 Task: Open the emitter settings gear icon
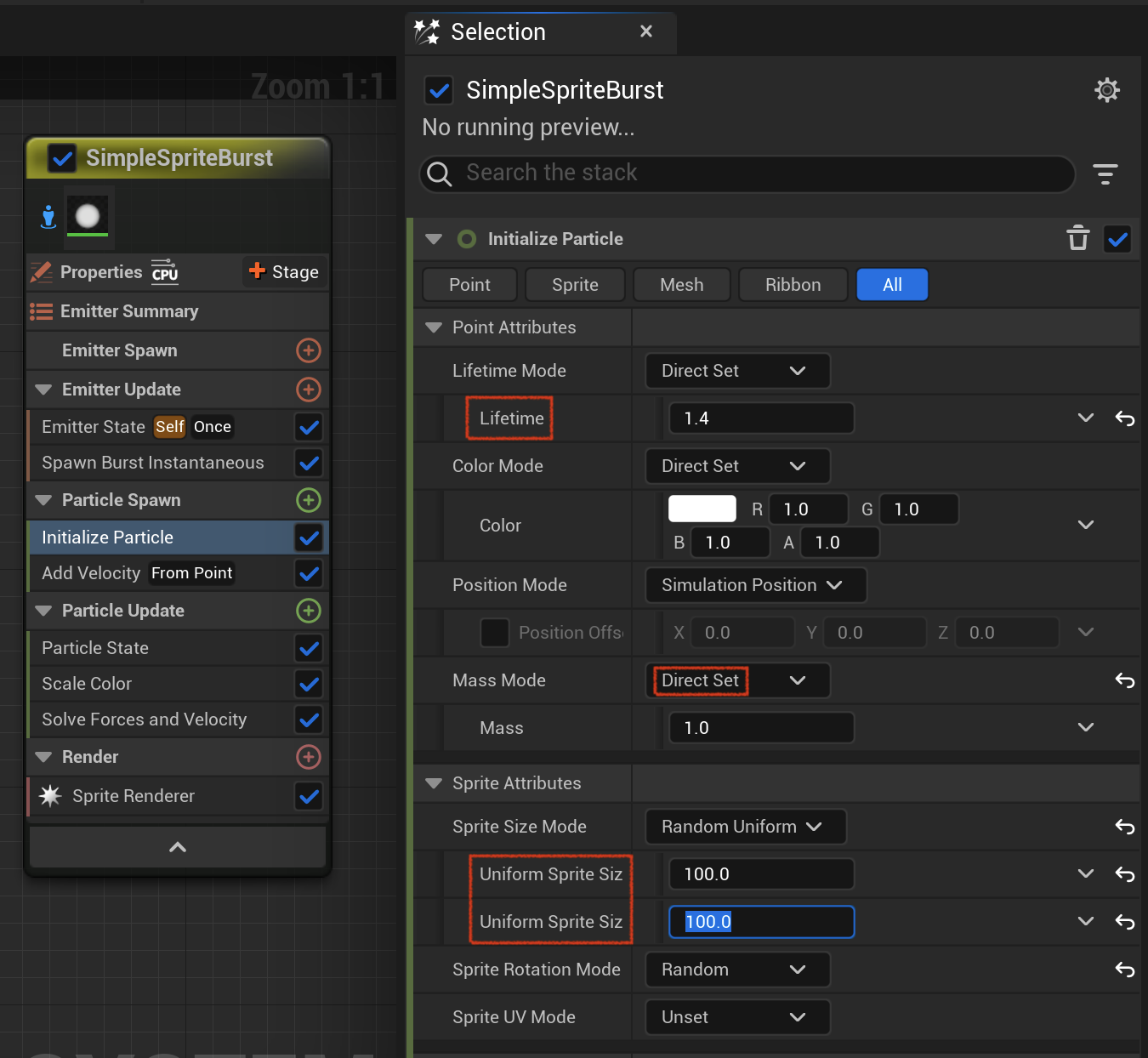(x=1106, y=89)
